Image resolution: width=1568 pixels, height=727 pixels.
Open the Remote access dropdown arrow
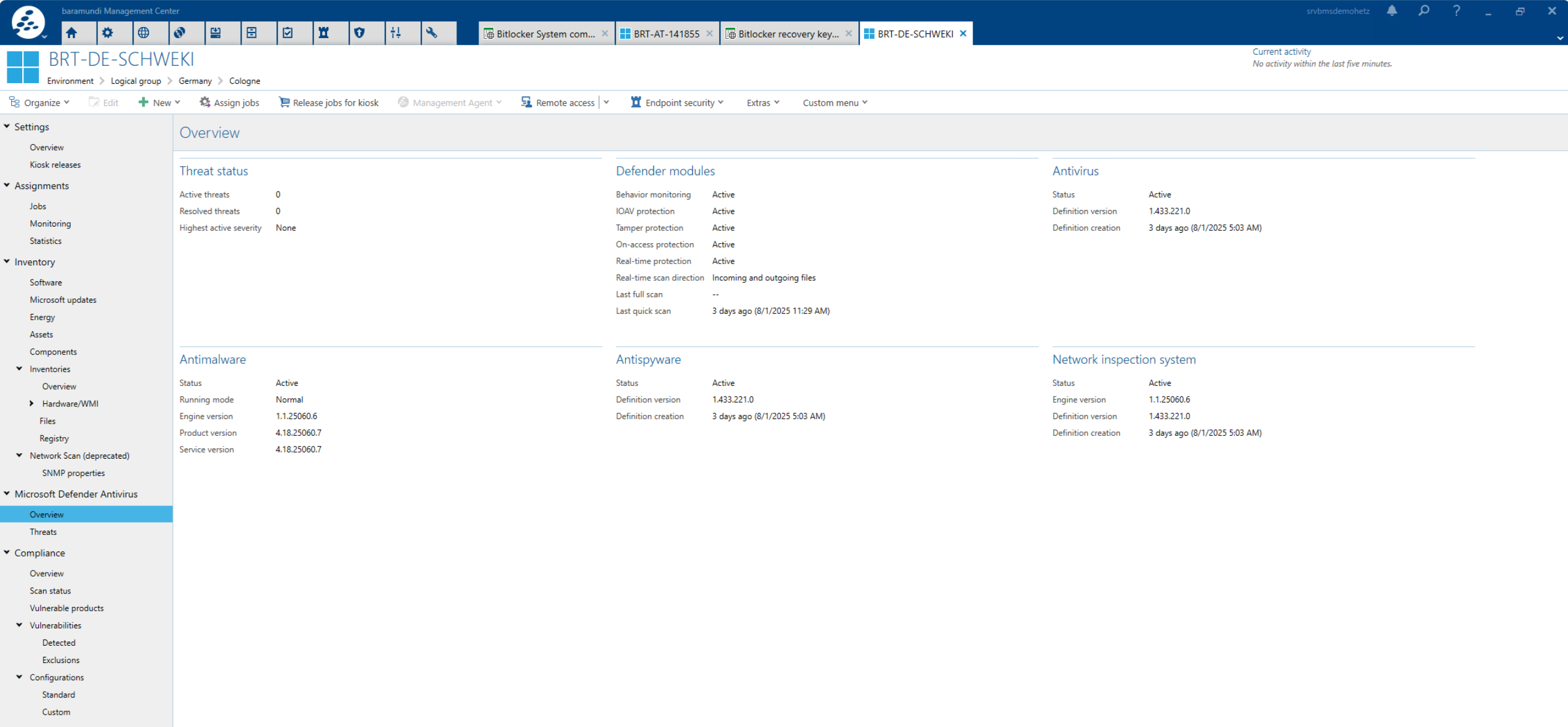[607, 103]
